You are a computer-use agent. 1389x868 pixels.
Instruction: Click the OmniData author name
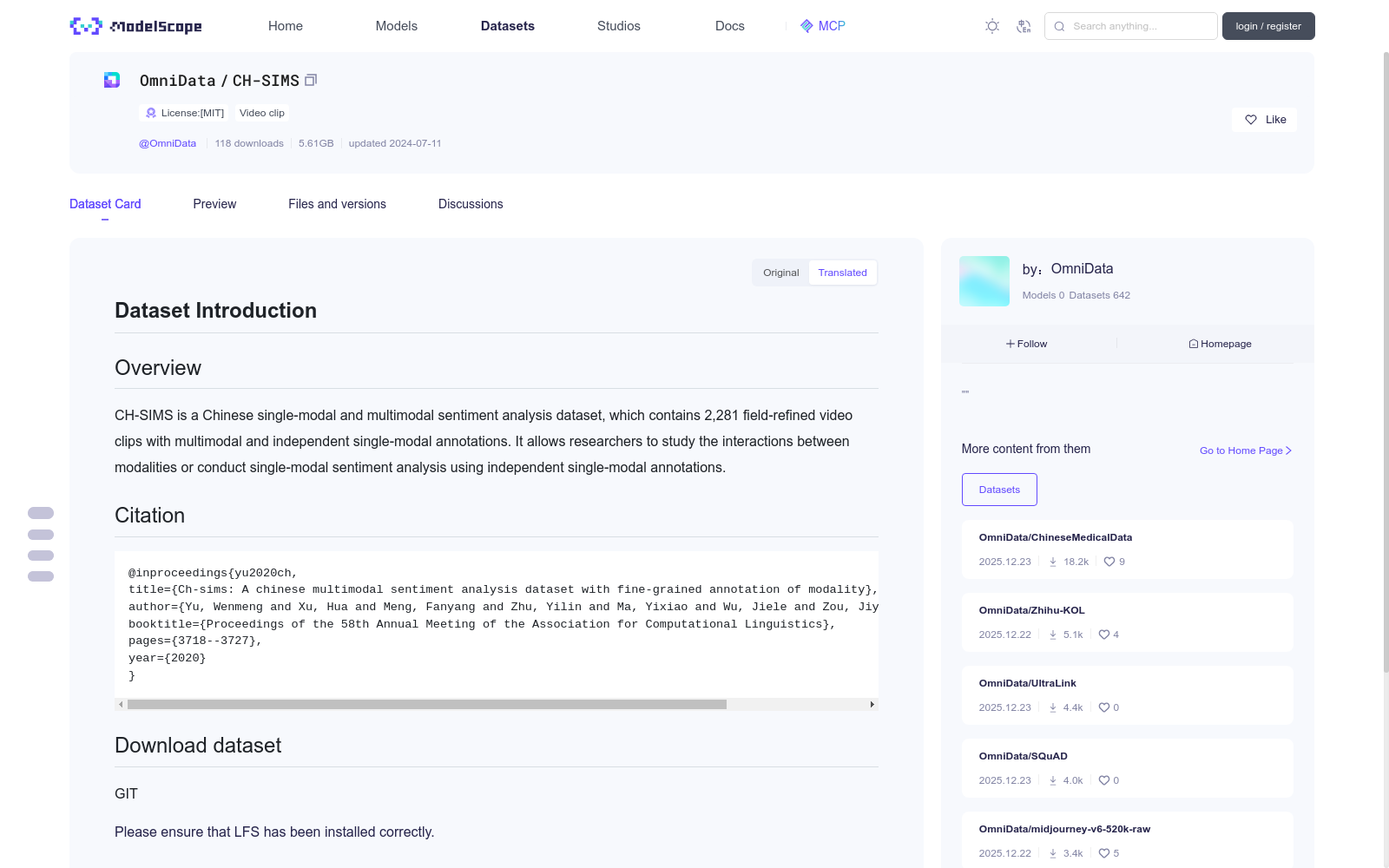(x=1082, y=269)
